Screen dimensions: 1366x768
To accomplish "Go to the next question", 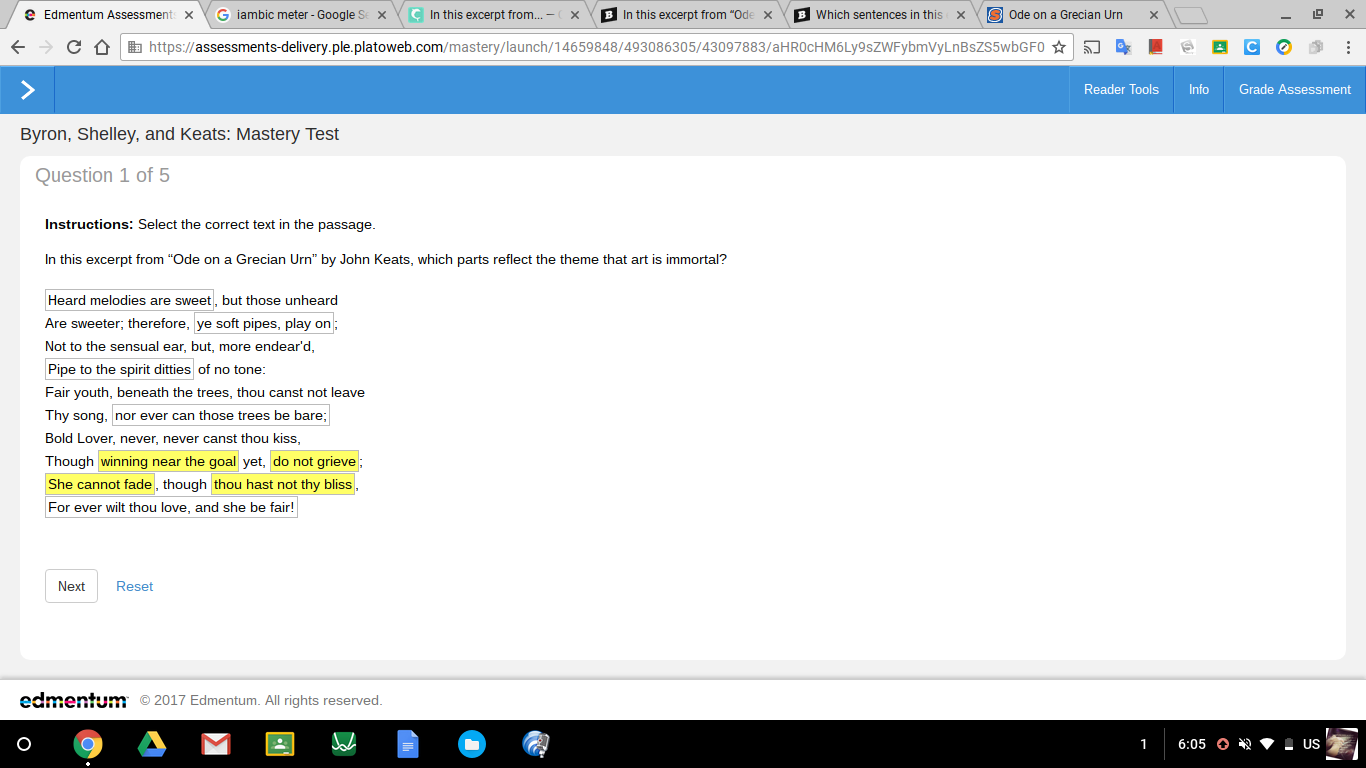I will click(71, 586).
